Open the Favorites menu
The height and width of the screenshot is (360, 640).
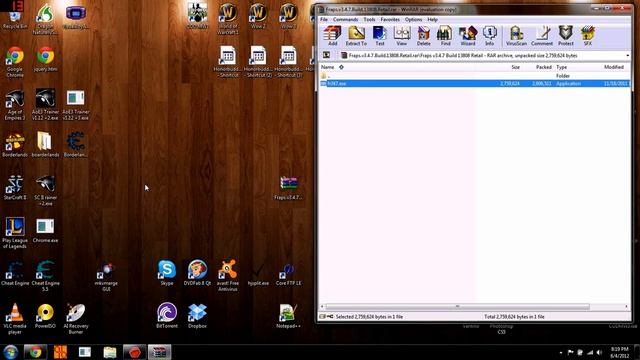coord(390,19)
